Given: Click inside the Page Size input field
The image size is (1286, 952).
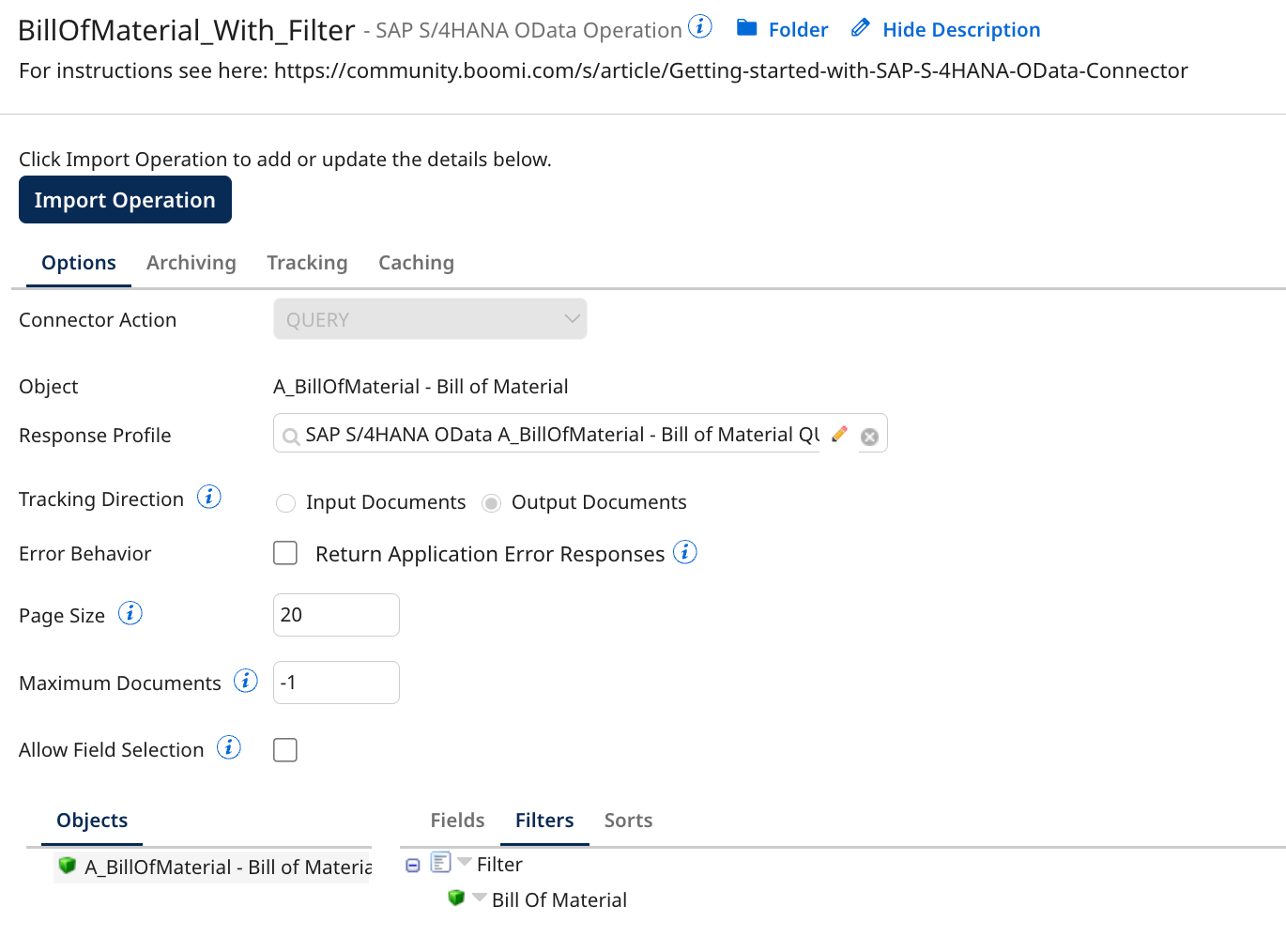Looking at the screenshot, I should coord(336,614).
